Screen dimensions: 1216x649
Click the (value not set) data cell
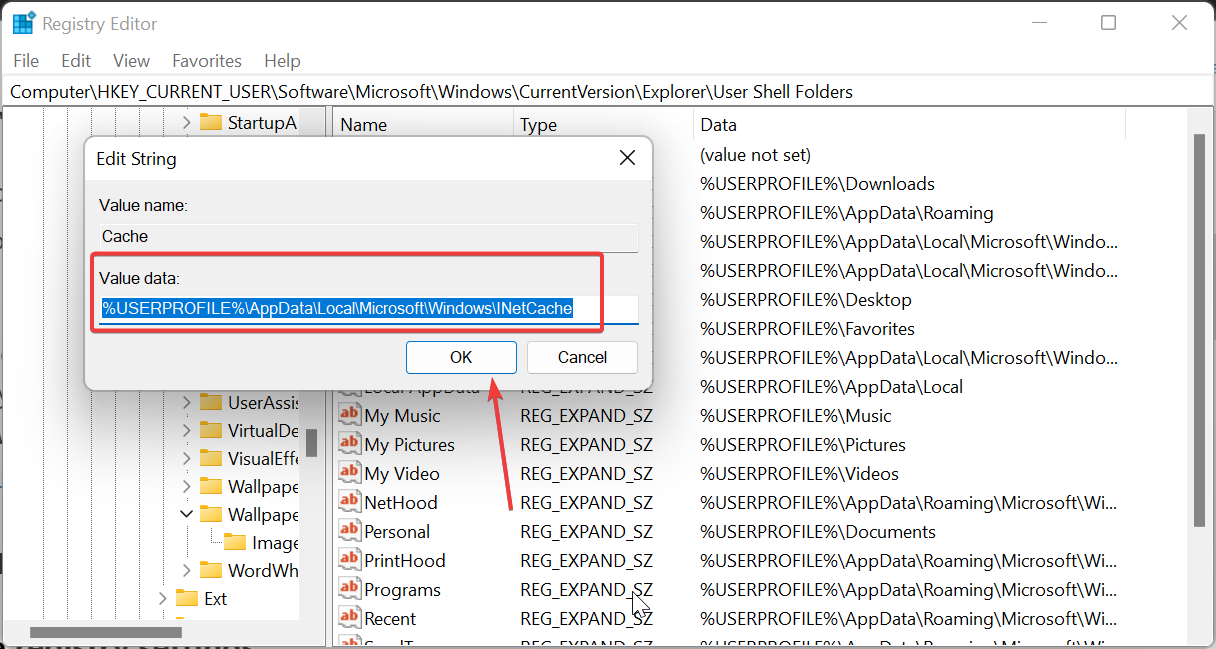(x=755, y=155)
